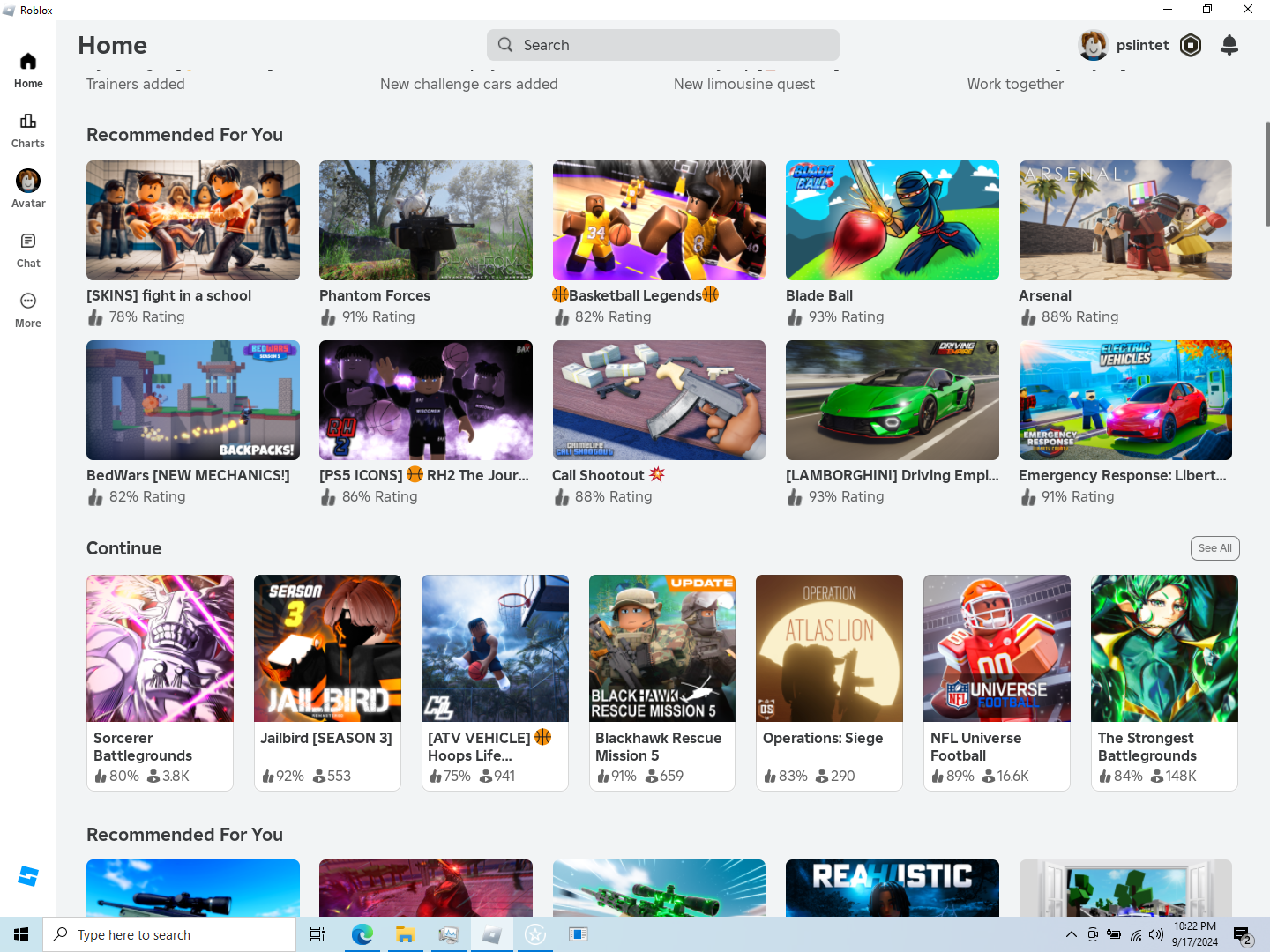Click the 'Work together' text
This screenshot has width=1270, height=952.
point(1015,84)
